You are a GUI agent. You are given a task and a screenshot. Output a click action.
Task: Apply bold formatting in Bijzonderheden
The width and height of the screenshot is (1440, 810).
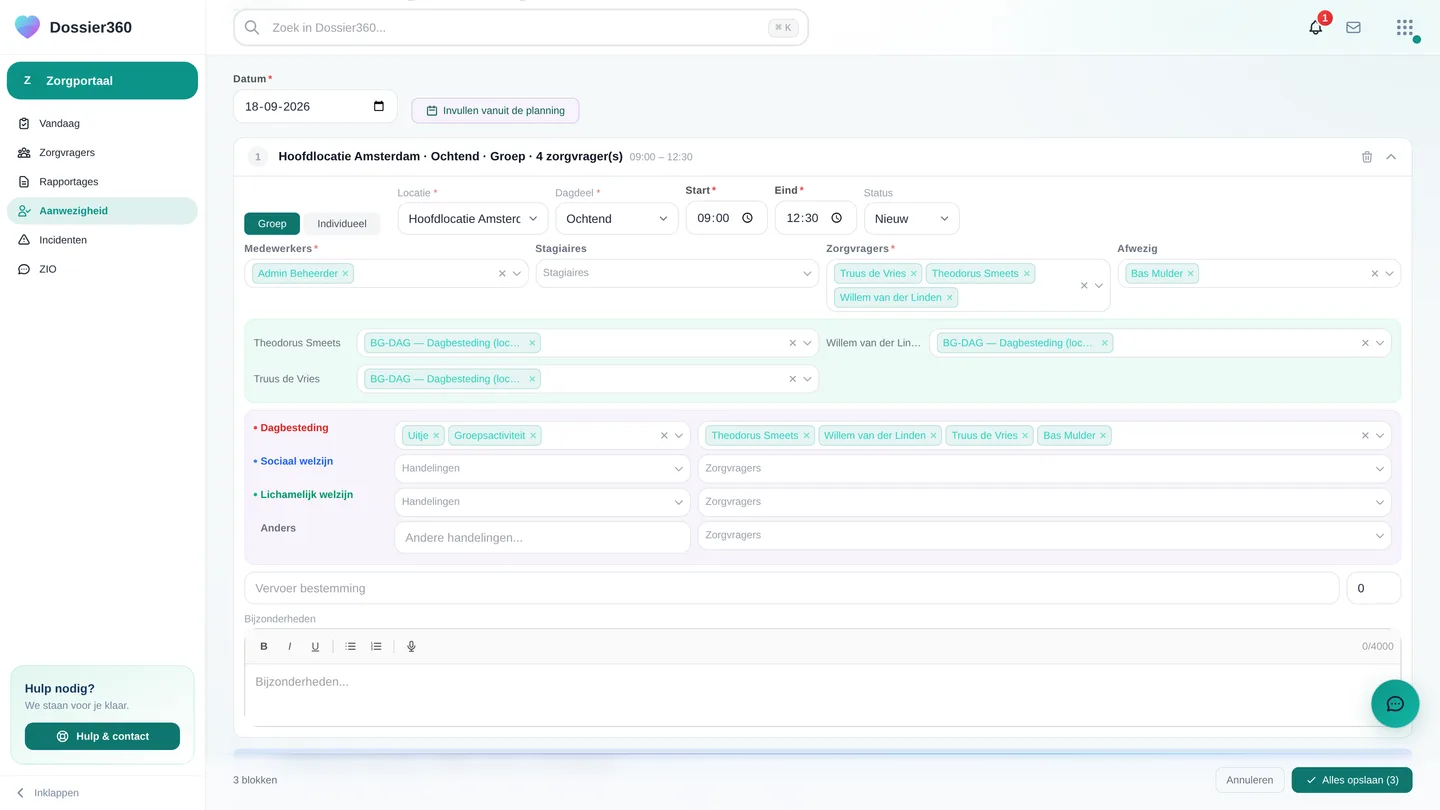click(264, 646)
